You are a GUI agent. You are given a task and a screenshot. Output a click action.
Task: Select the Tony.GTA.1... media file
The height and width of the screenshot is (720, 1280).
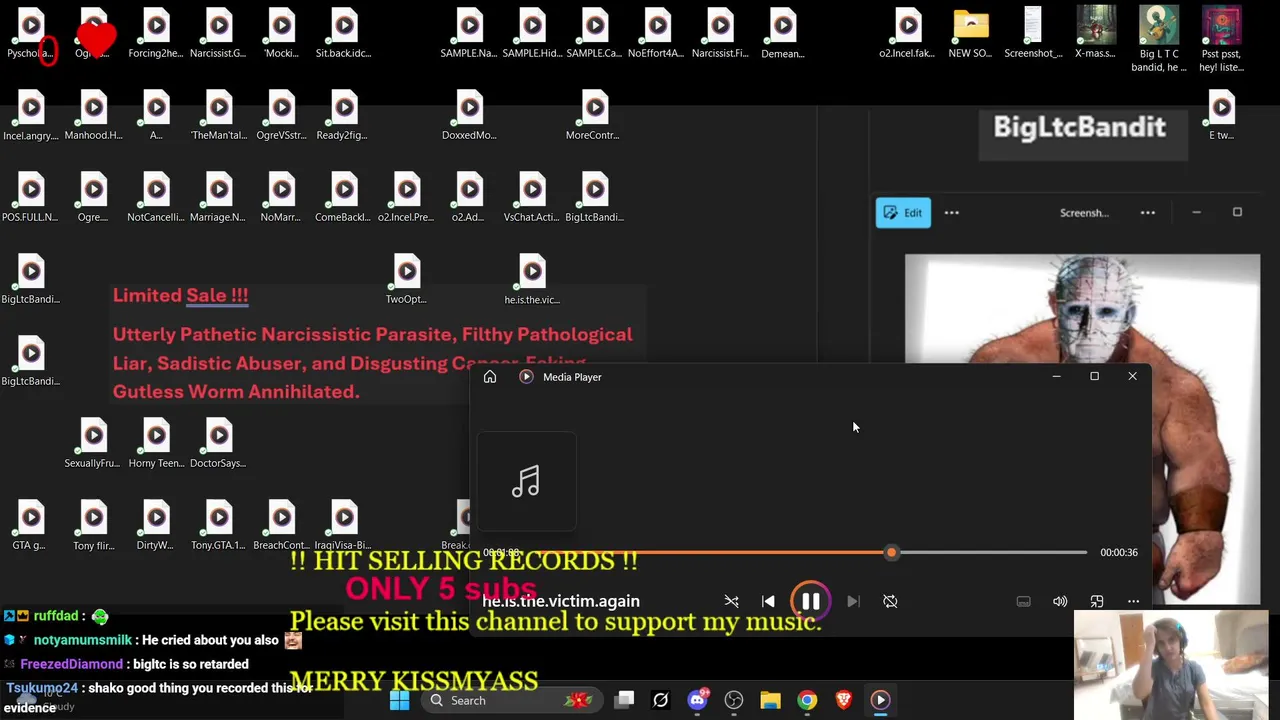218,526
